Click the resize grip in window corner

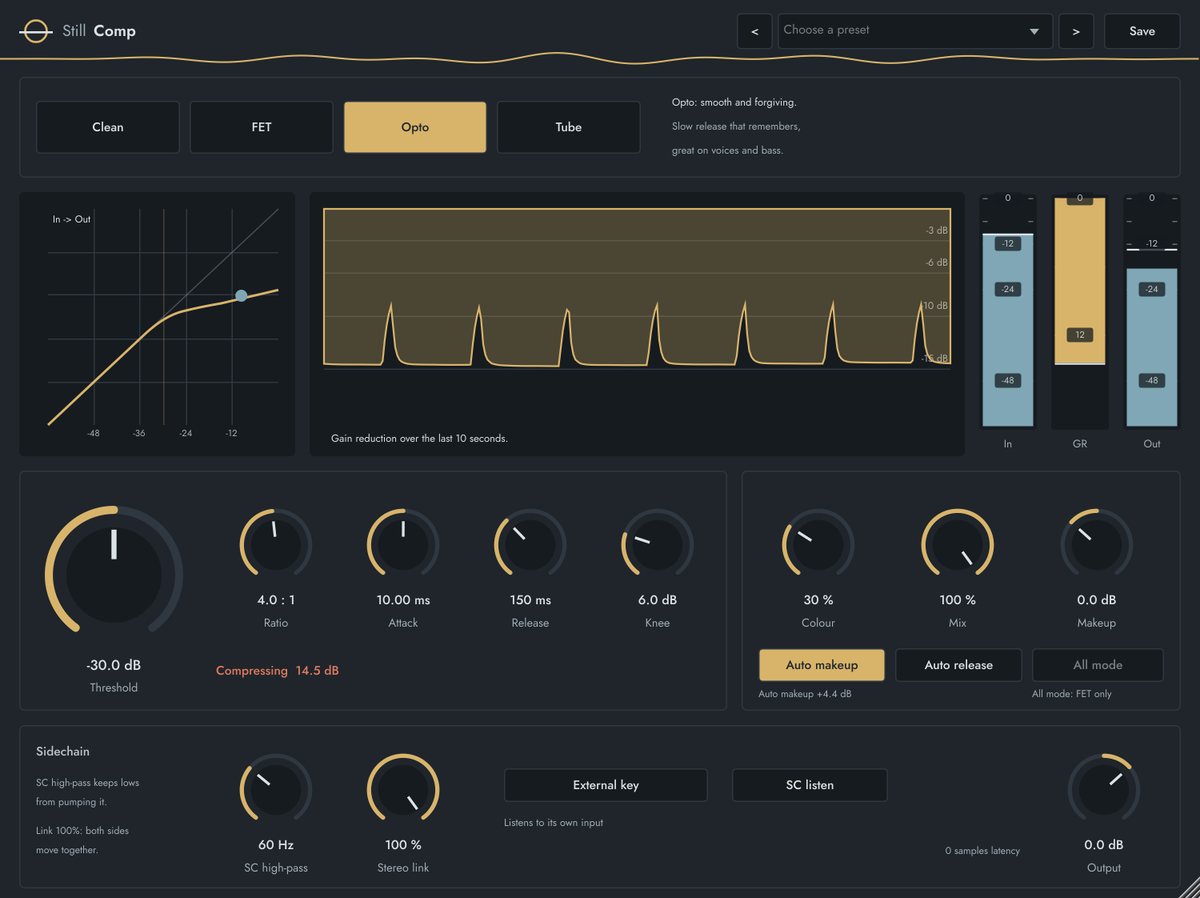click(x=1188, y=886)
